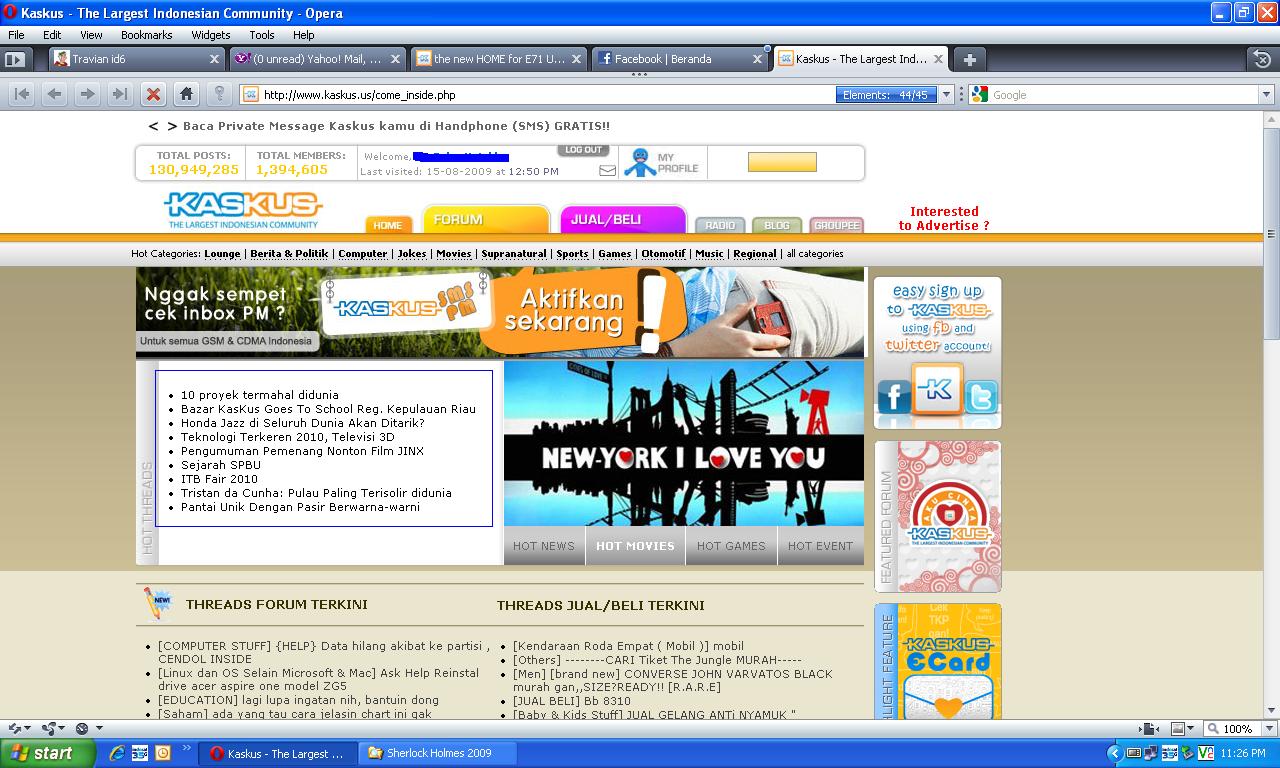Screen dimensions: 1280x768
Task: Launch Internet Explorer from quick launch
Action: tap(117, 753)
